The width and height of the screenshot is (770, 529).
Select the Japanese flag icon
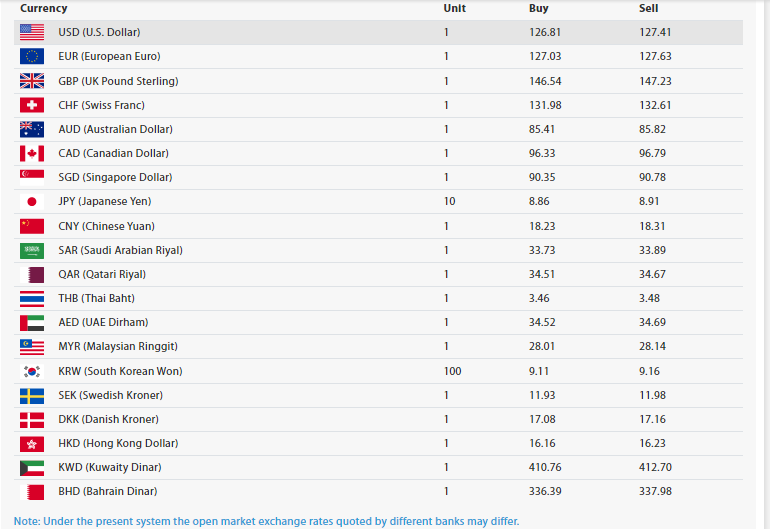point(32,202)
